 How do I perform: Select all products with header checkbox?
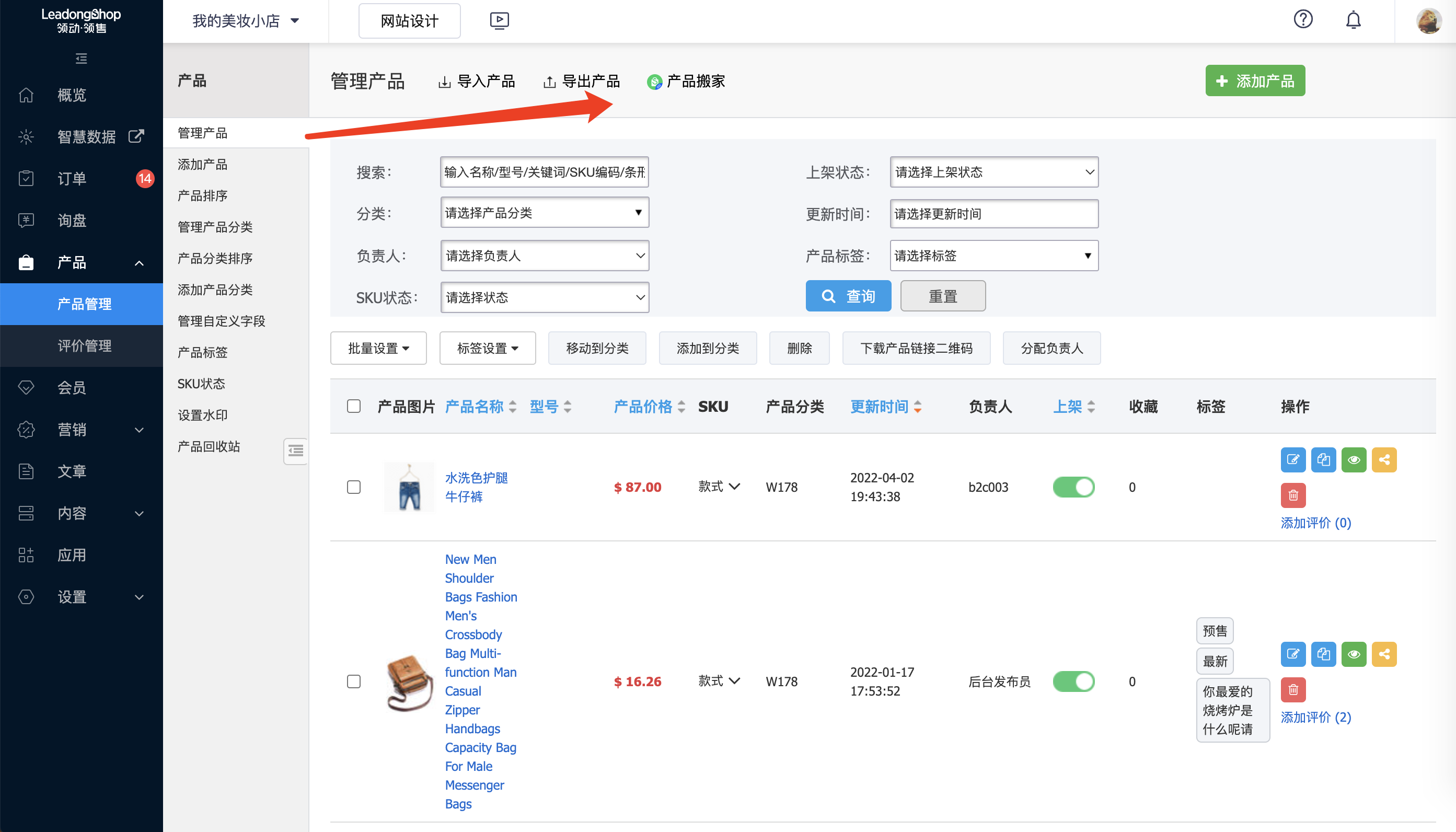(x=354, y=406)
